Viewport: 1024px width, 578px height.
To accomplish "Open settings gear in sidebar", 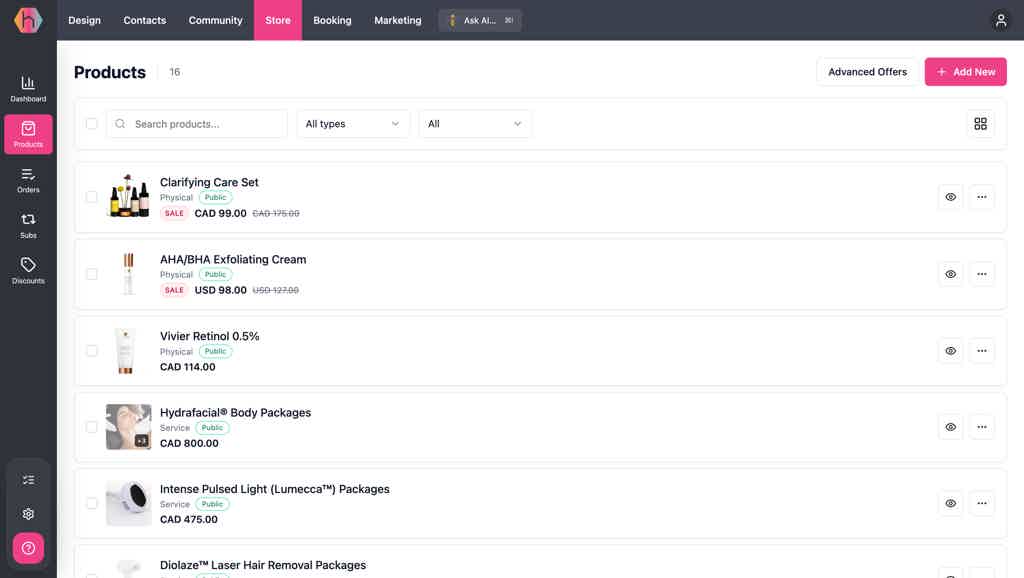I will pos(28,514).
